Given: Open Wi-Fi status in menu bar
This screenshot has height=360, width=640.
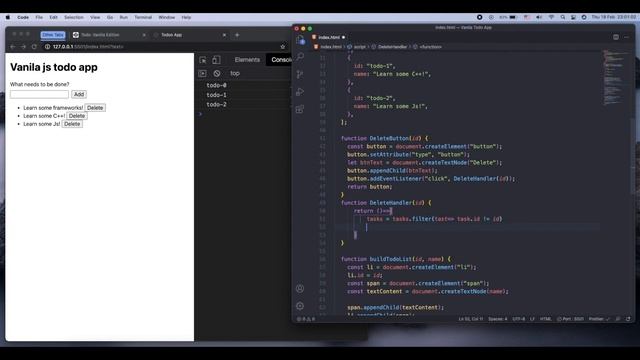Looking at the screenshot, I should click(551, 18).
